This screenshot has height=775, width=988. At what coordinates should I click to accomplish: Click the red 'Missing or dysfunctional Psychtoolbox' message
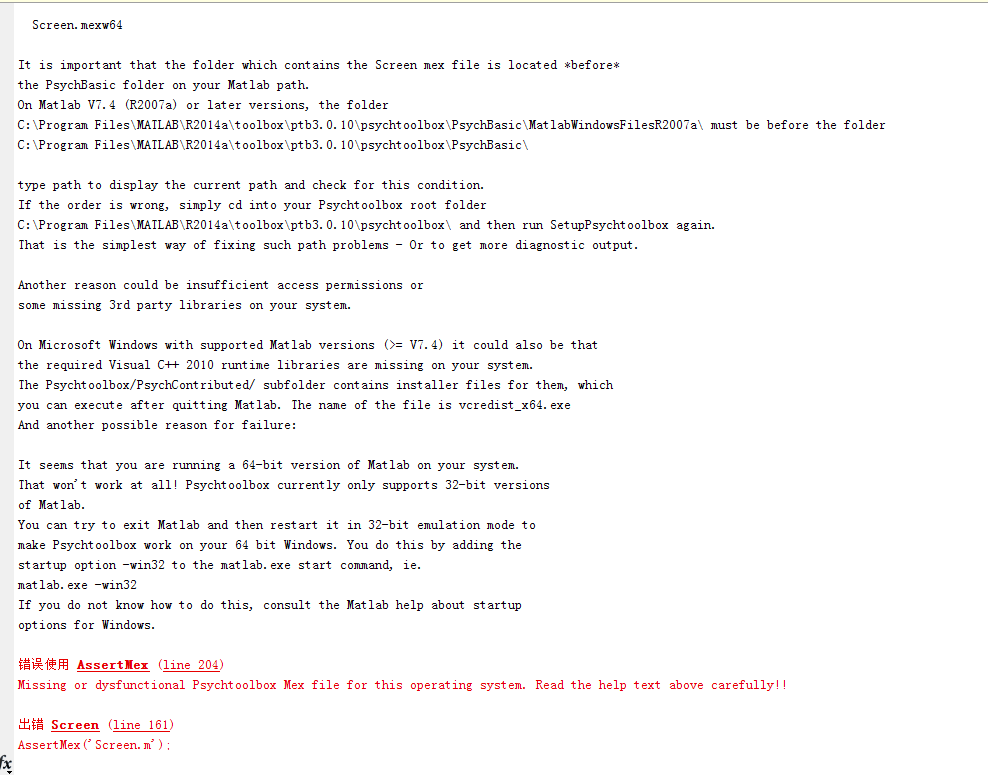[402, 685]
